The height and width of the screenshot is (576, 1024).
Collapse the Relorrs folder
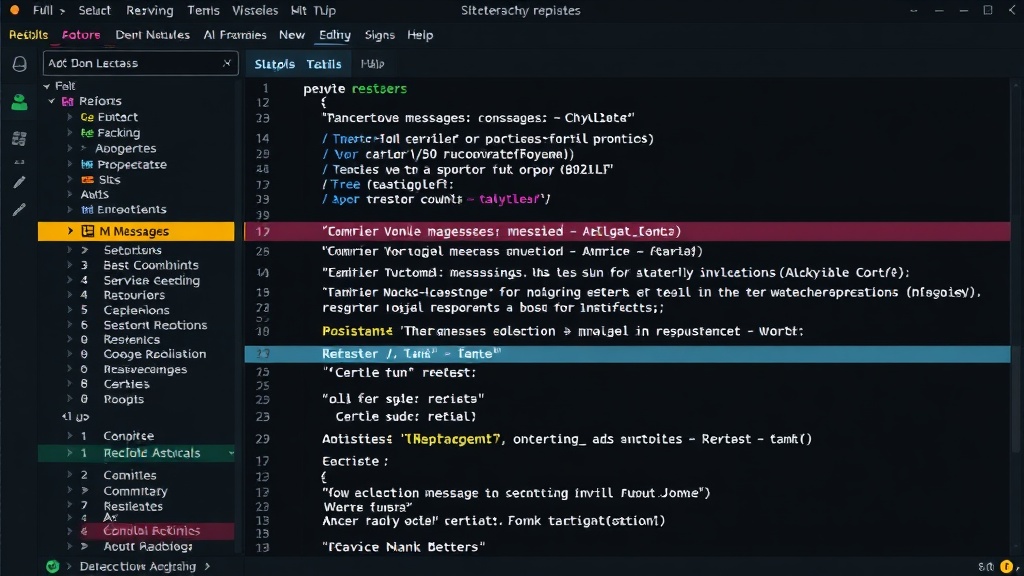point(52,101)
